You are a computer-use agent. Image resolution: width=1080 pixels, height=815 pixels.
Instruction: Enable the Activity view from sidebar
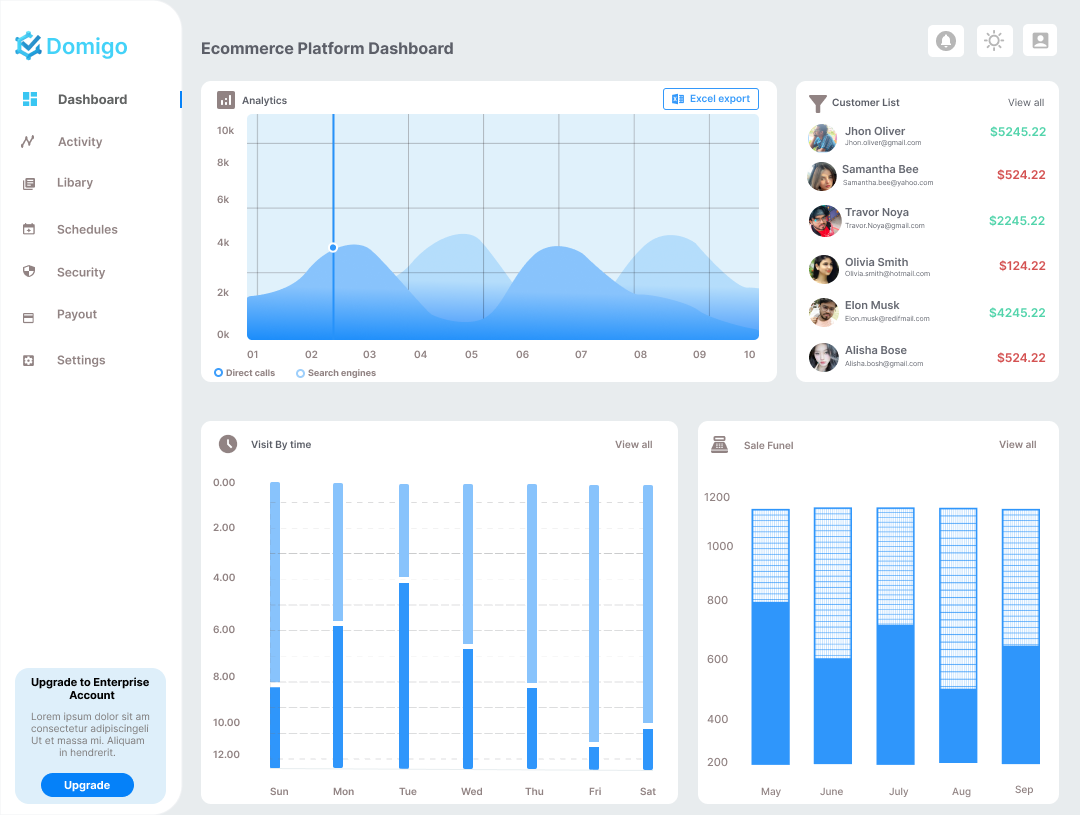[27, 141]
